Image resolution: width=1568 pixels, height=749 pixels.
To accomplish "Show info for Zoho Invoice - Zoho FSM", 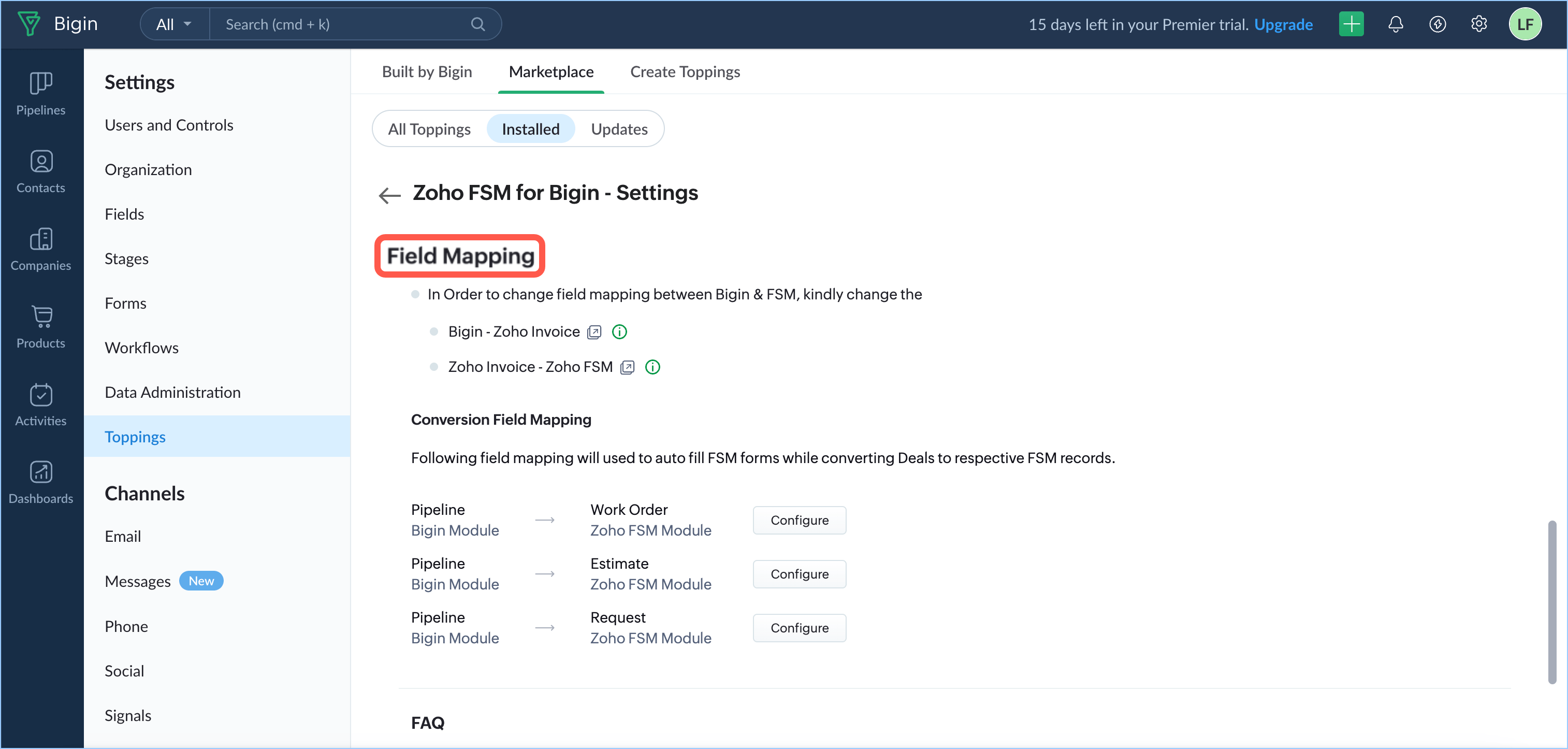I will point(652,367).
